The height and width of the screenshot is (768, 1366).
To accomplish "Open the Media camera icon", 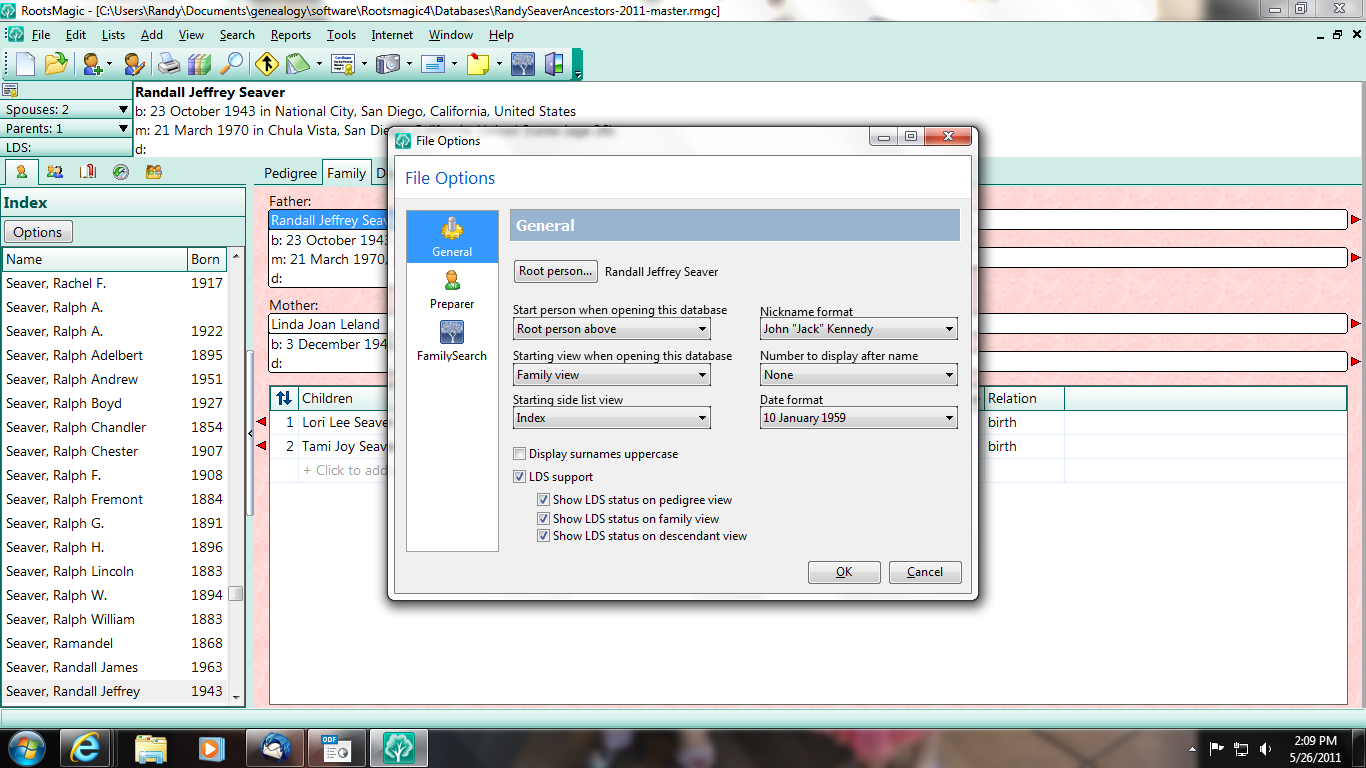I will point(388,64).
